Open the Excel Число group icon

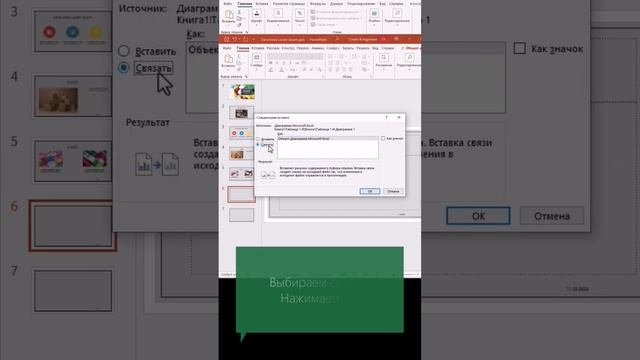300,13
